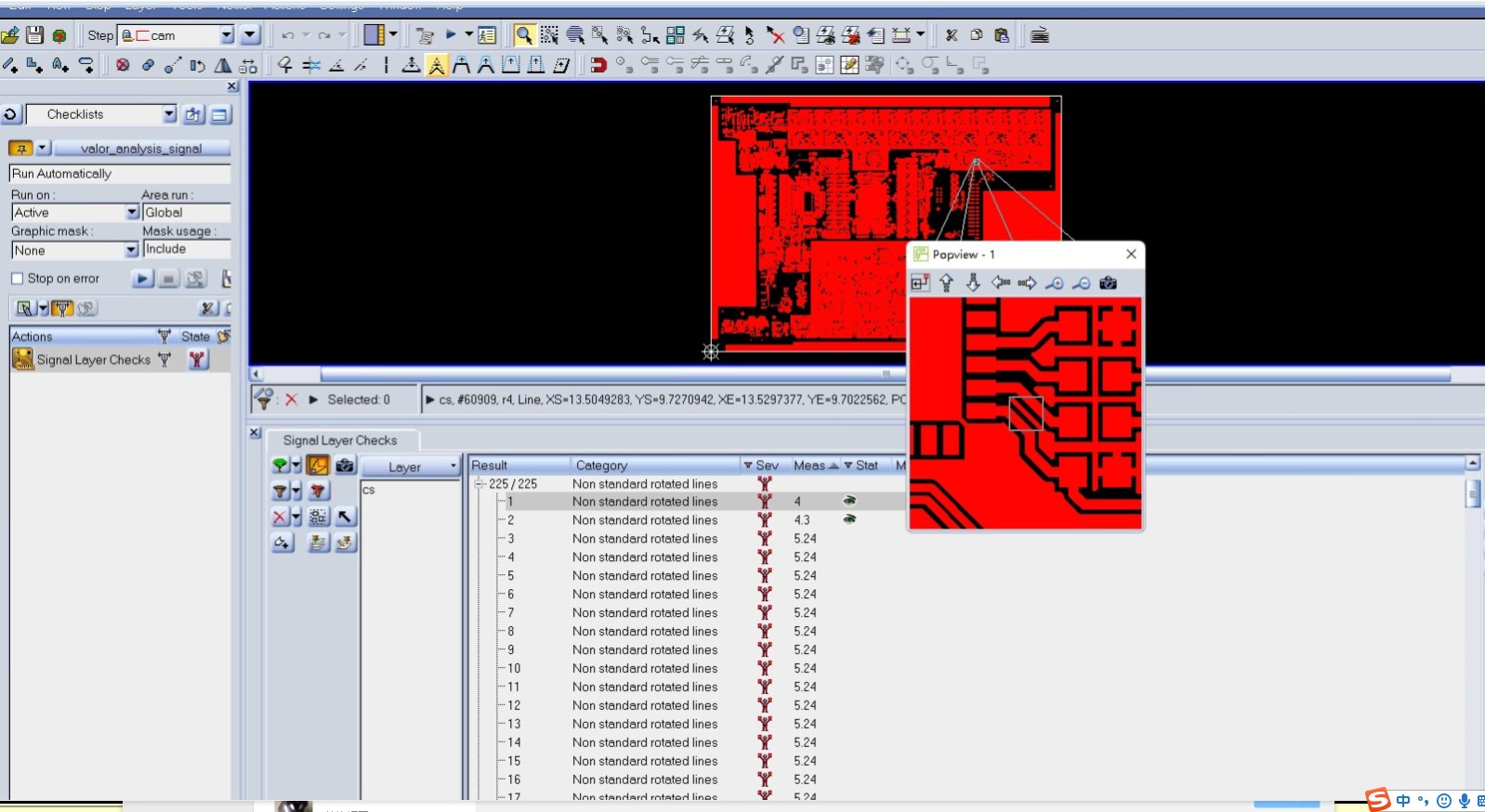Screen dimensions: 1485x812
Task: Open the layer display mode dropdown arrow
Action: [393, 35]
